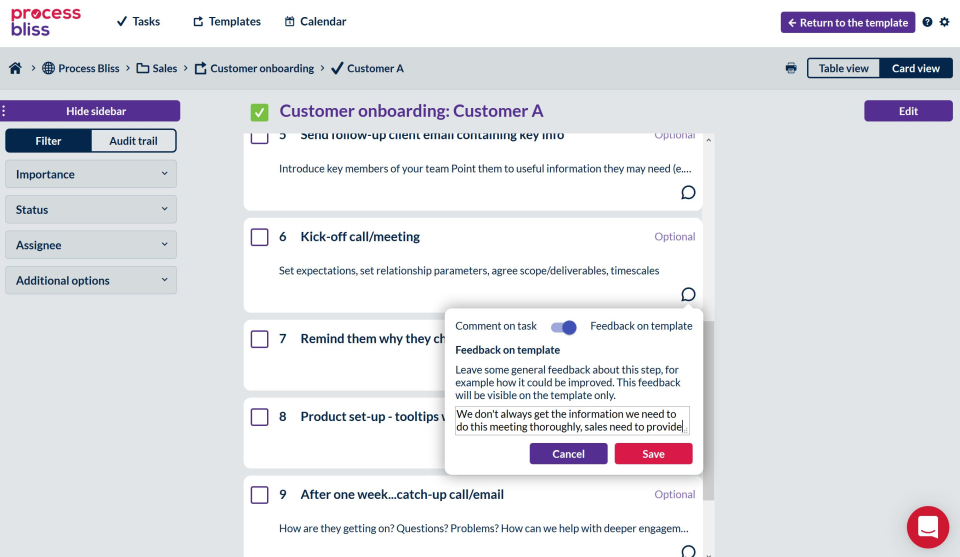Click the sidebar drag handle dots
The width and height of the screenshot is (960, 557).
[4, 111]
